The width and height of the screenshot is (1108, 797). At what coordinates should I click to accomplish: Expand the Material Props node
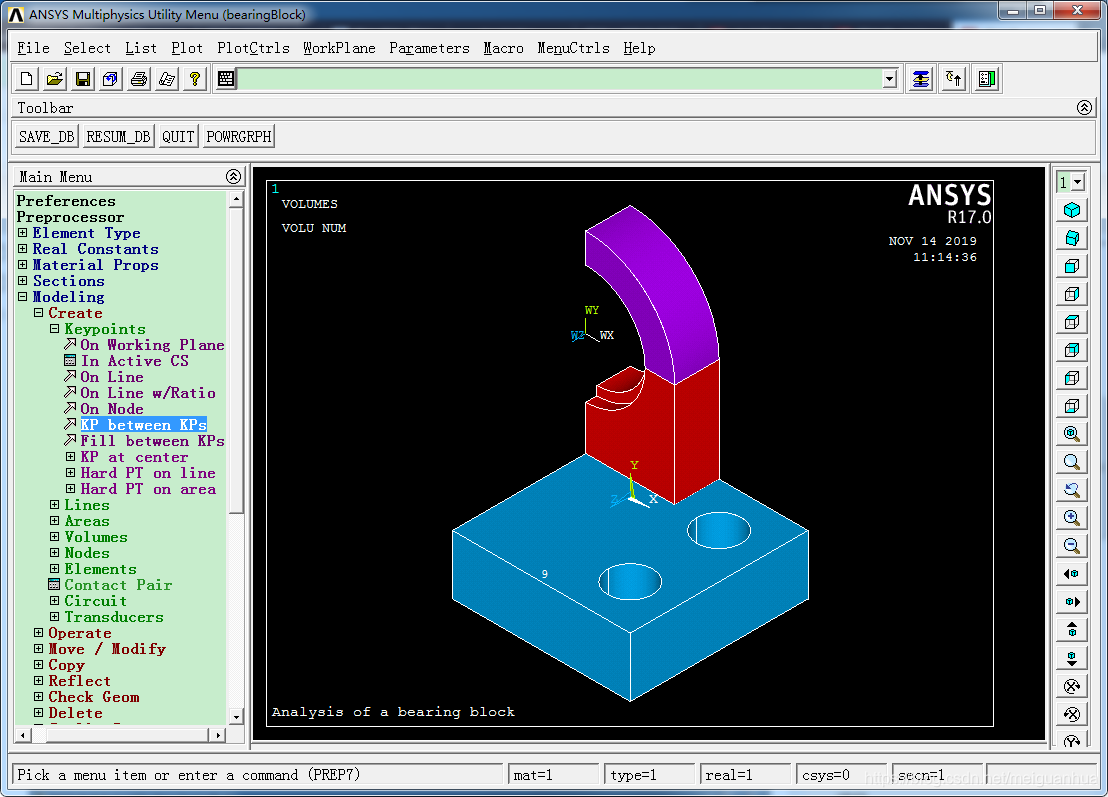click(23, 264)
